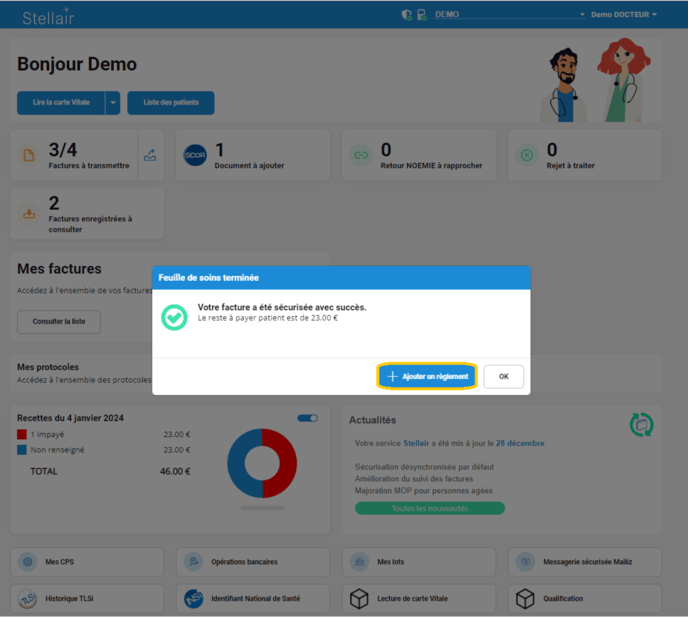The image size is (688, 617).
Task: Open the Lire la carte Vitale arrow
Action: click(x=113, y=102)
